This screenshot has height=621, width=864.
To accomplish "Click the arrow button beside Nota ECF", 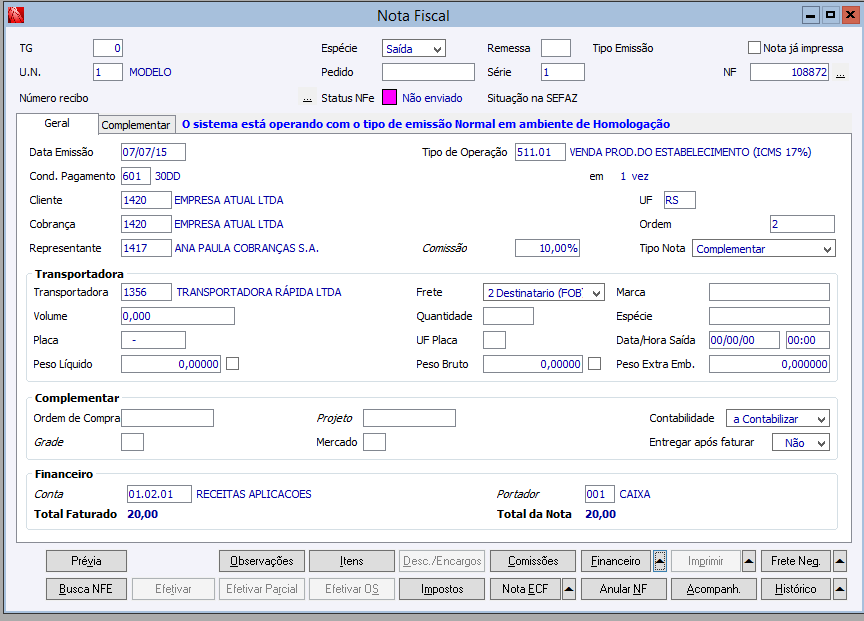I will coord(569,590).
